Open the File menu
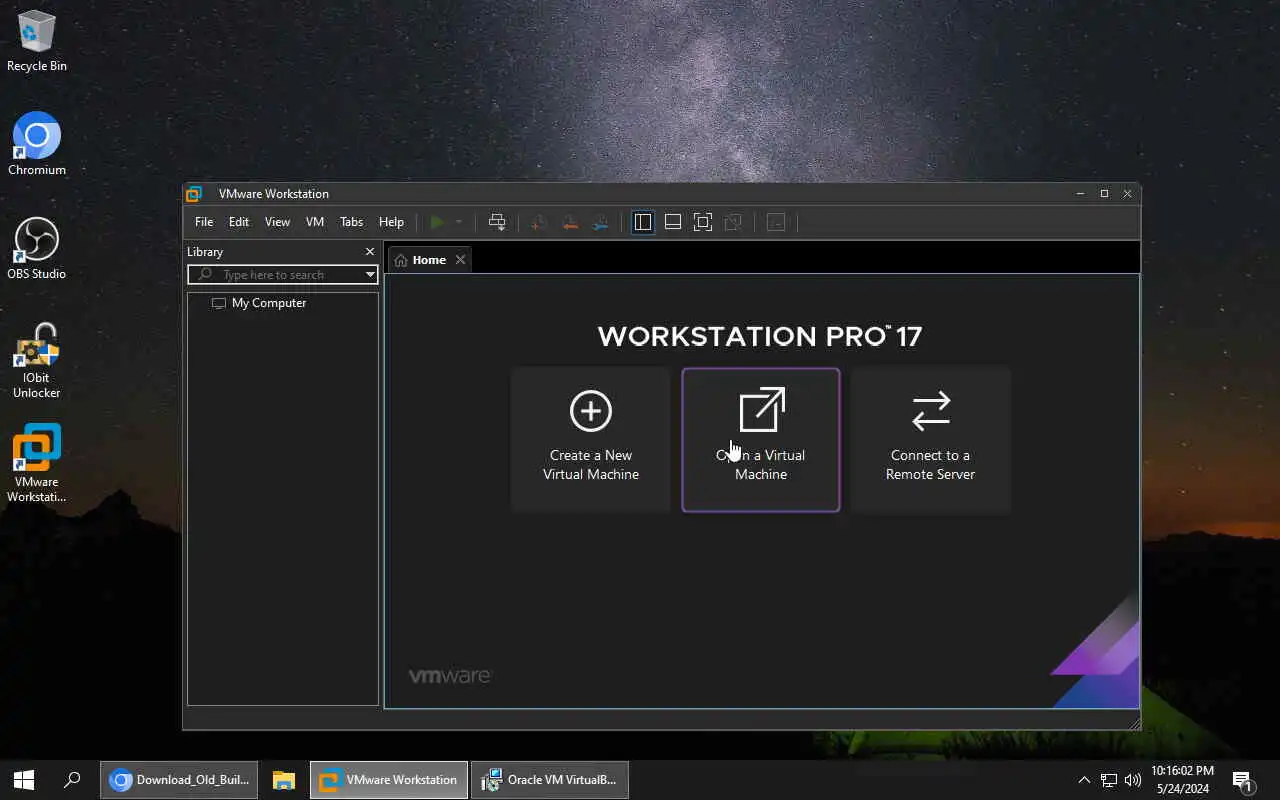The height and width of the screenshot is (800, 1280). [x=204, y=222]
